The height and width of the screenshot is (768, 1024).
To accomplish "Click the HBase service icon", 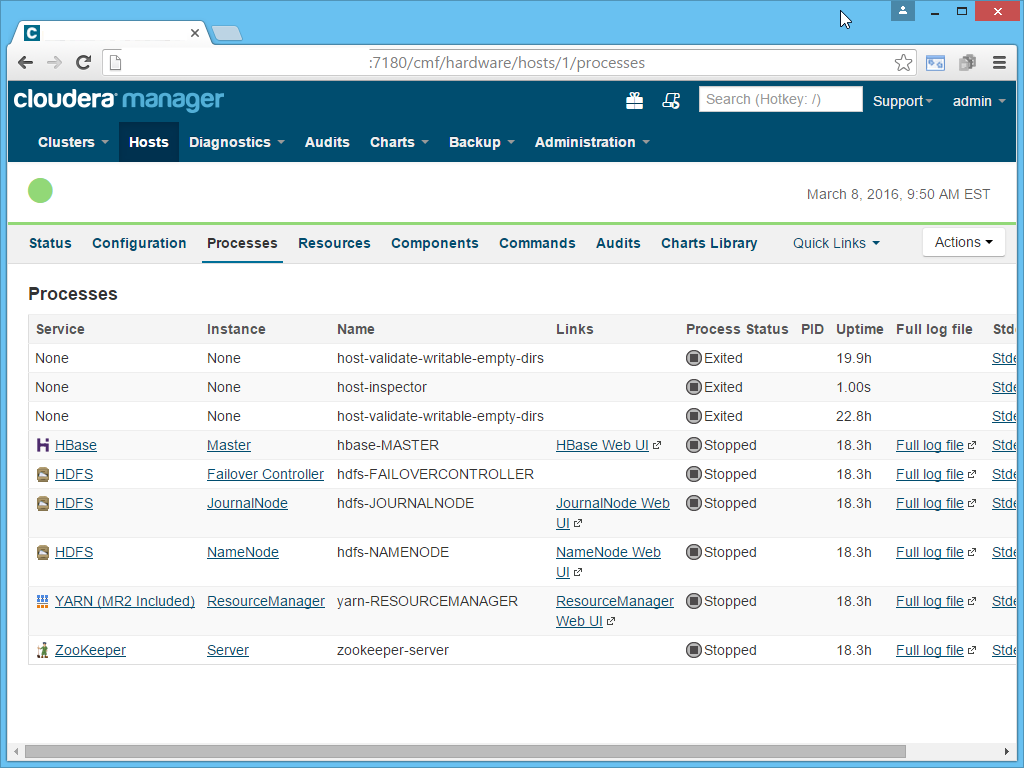I will click(42, 445).
